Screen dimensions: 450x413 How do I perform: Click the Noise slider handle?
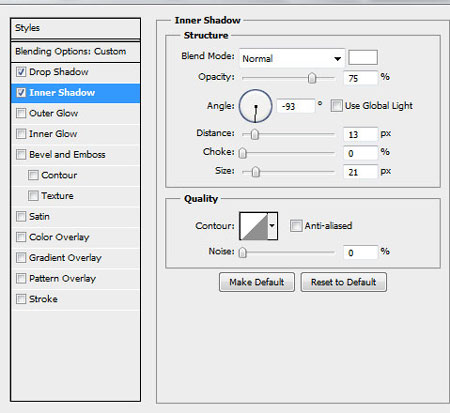click(x=243, y=253)
